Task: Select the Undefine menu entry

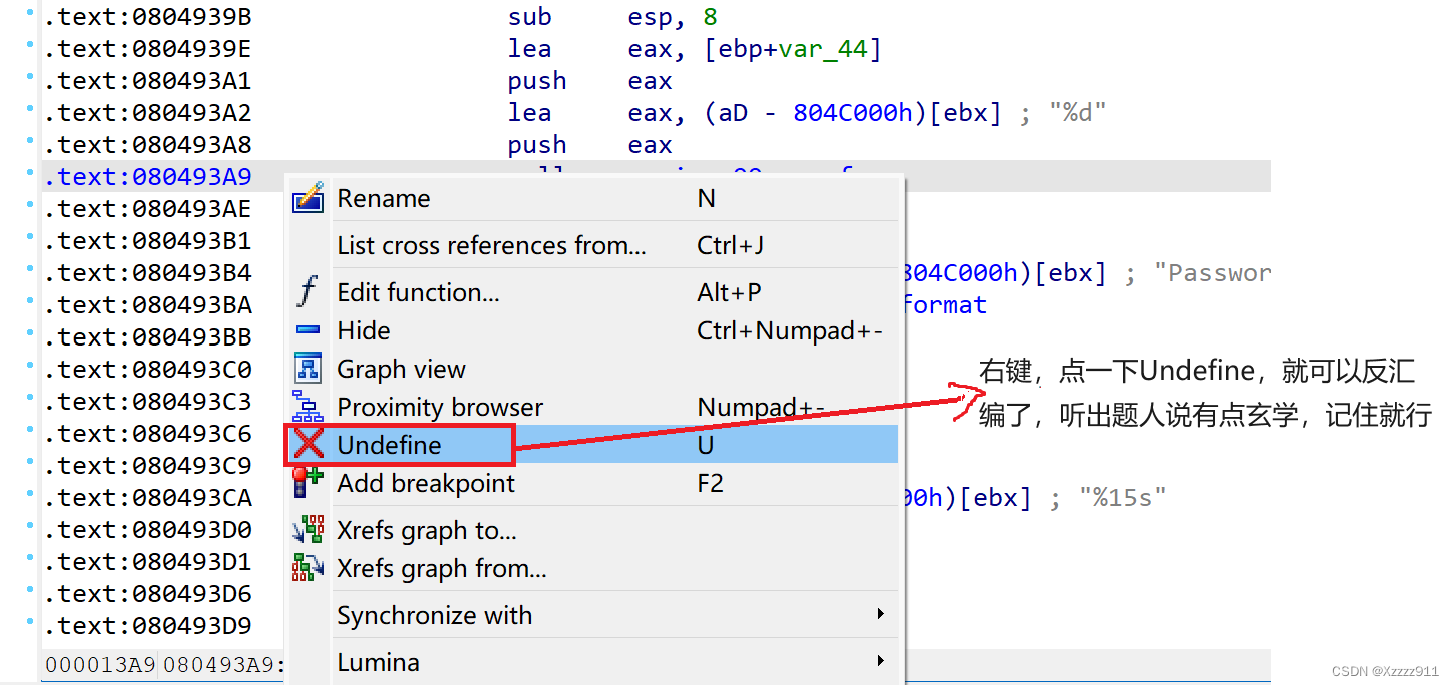Action: tap(389, 445)
